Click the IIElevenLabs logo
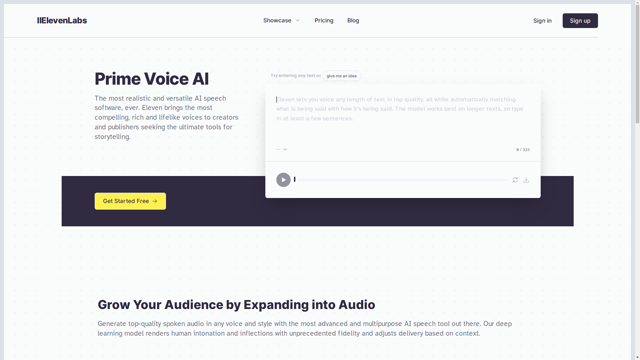This screenshot has height=360, width=640. [62, 20]
